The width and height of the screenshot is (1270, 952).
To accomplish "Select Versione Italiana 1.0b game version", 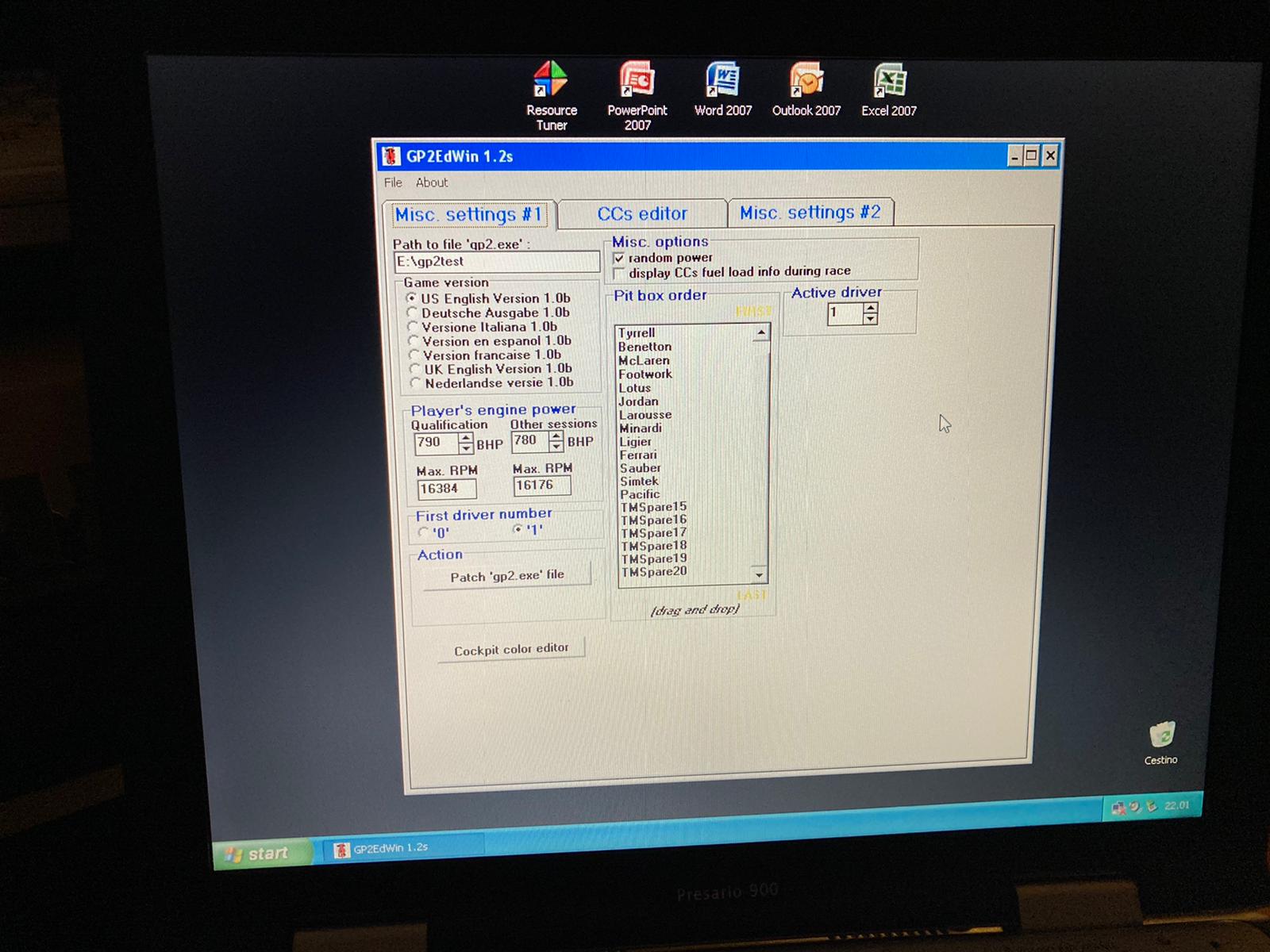I will point(413,327).
